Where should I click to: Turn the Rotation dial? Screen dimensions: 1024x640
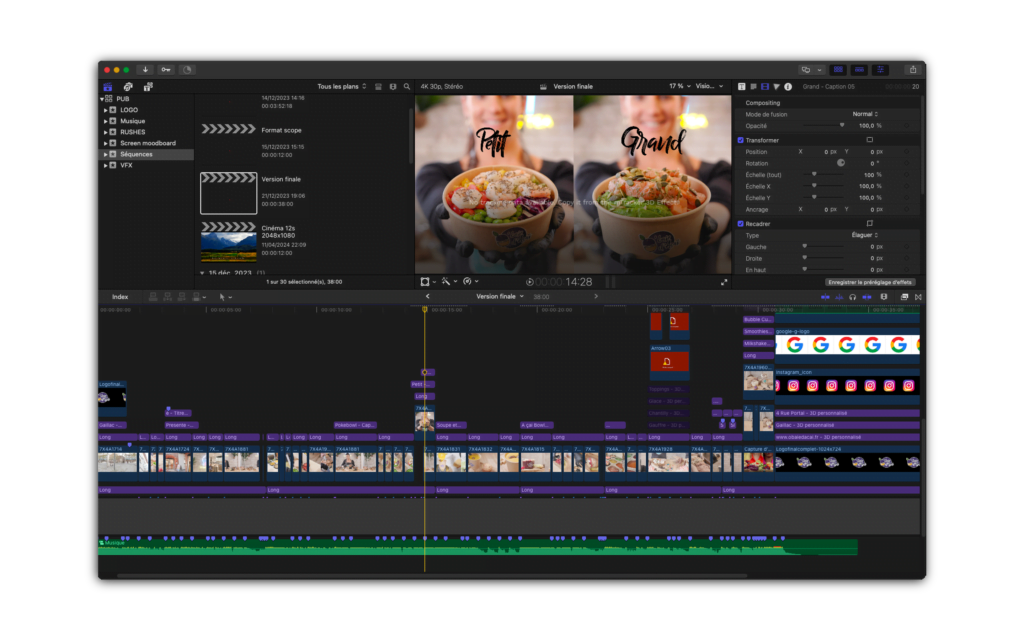841,163
